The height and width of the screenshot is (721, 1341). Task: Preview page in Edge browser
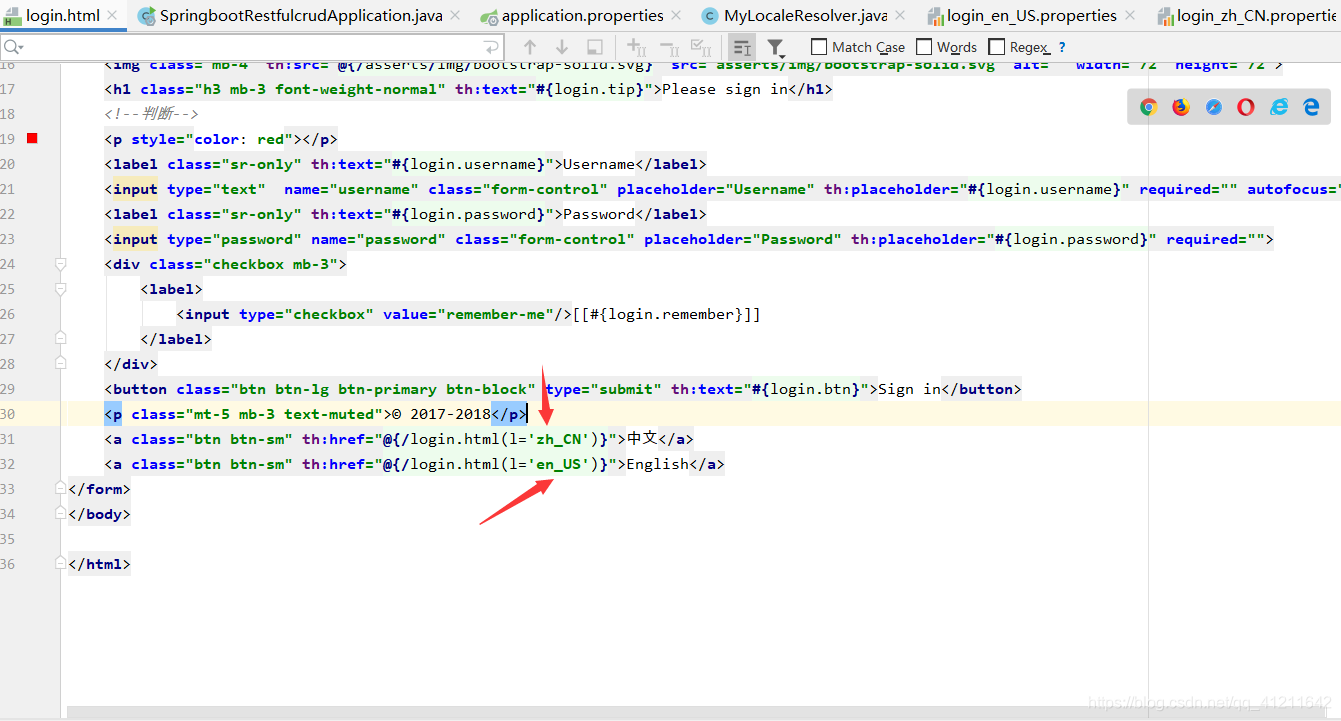pyautogui.click(x=1311, y=107)
